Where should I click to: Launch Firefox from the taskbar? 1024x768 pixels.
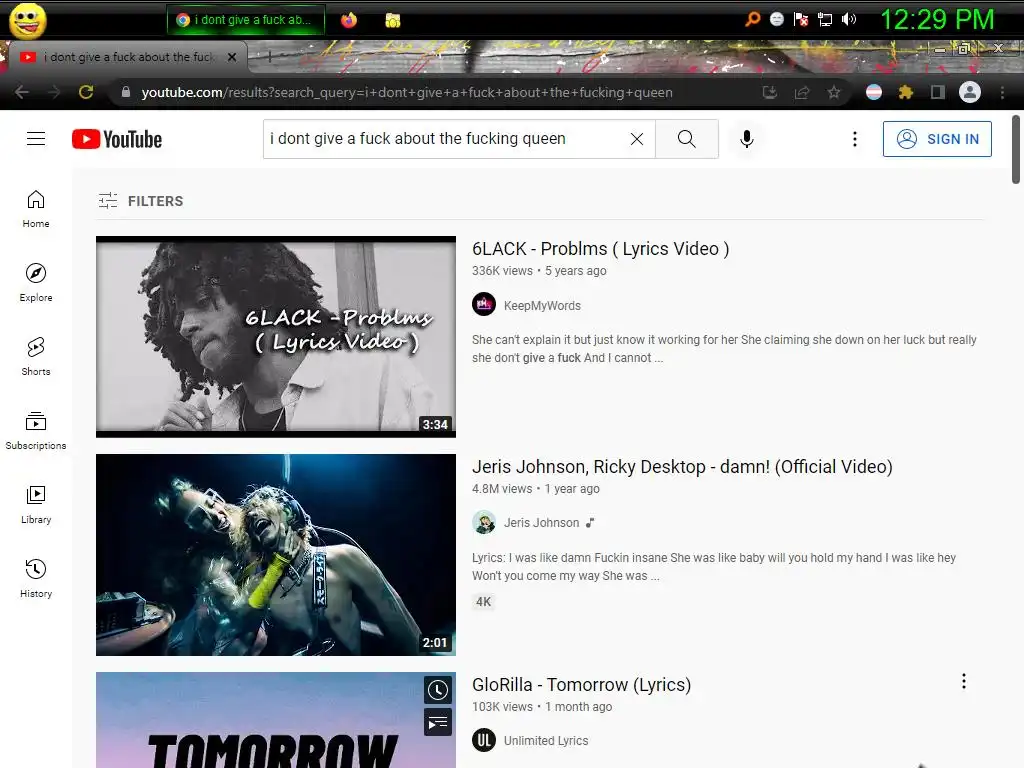[349, 20]
